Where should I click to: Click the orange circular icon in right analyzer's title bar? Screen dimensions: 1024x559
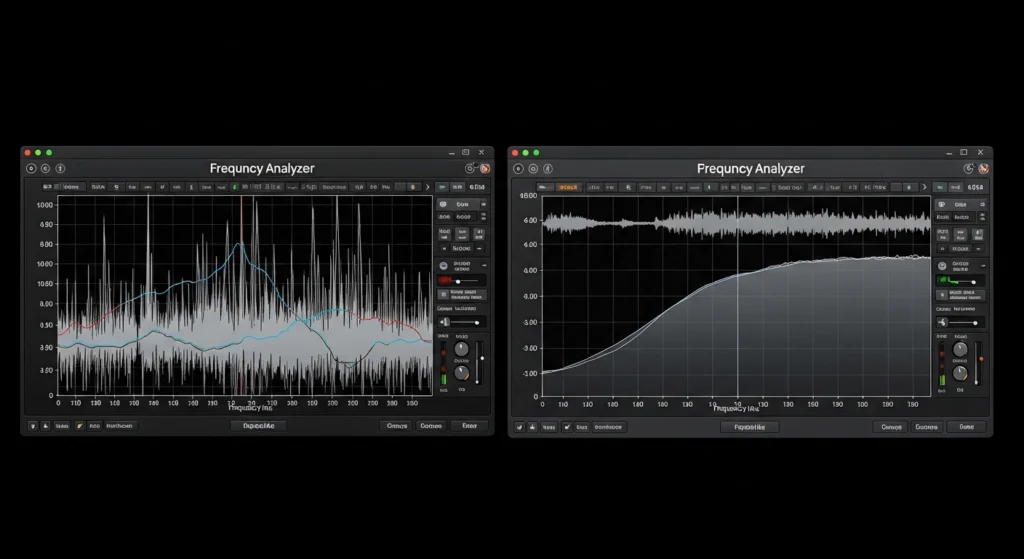pos(983,169)
